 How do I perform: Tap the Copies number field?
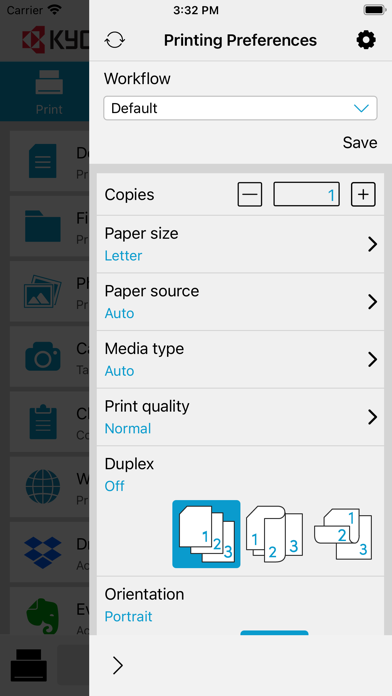pyautogui.click(x=306, y=194)
